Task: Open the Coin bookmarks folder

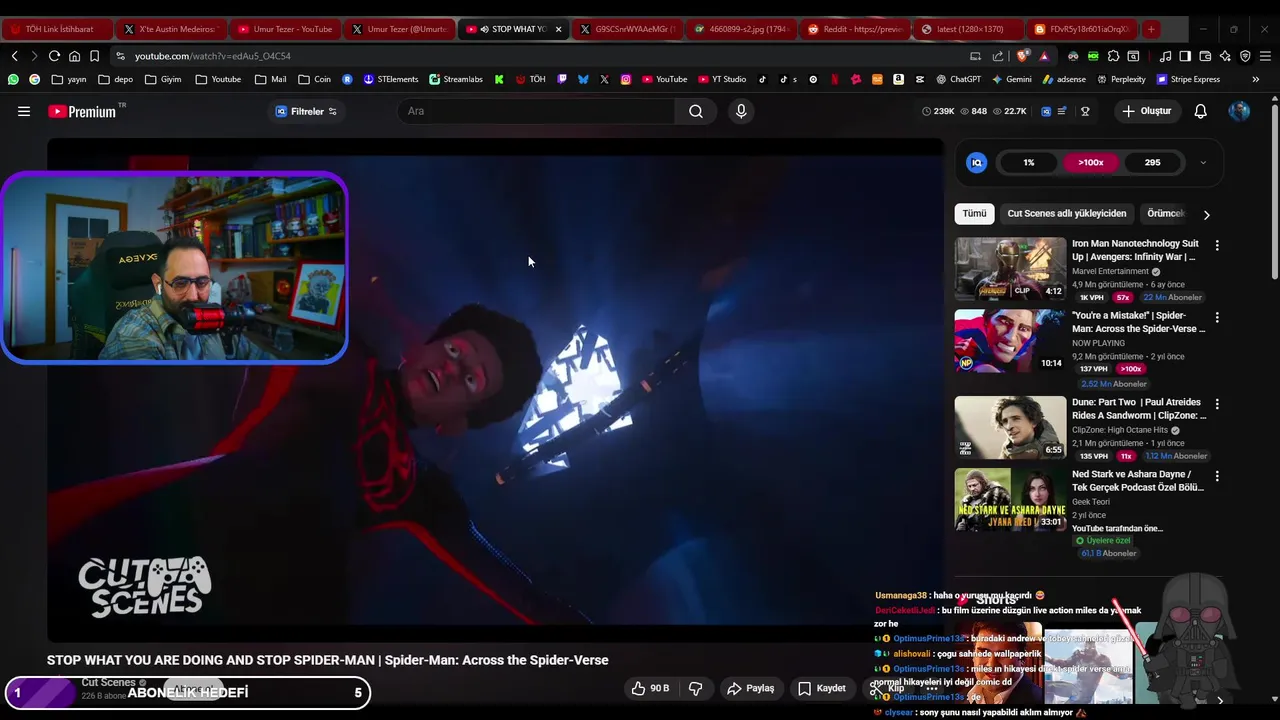Action: tap(314, 79)
